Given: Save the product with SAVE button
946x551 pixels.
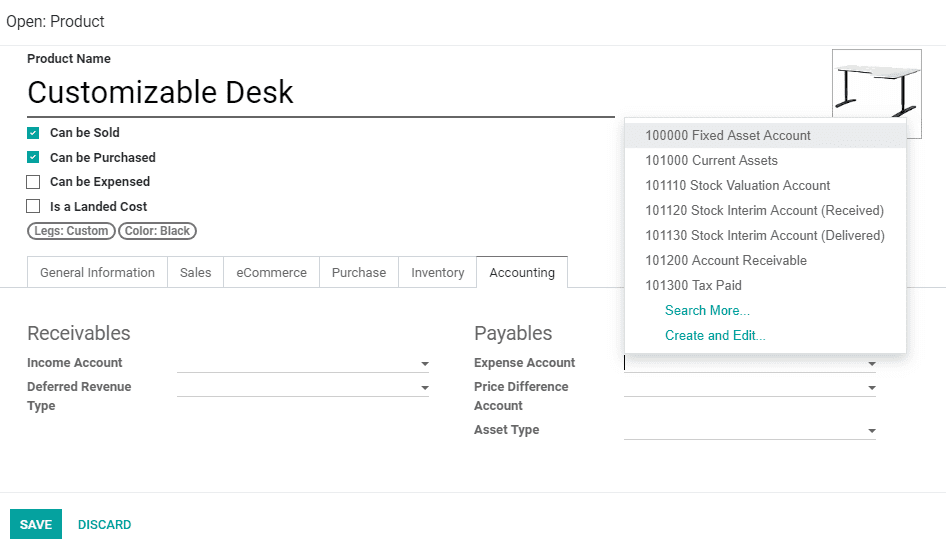Looking at the screenshot, I should (36, 524).
